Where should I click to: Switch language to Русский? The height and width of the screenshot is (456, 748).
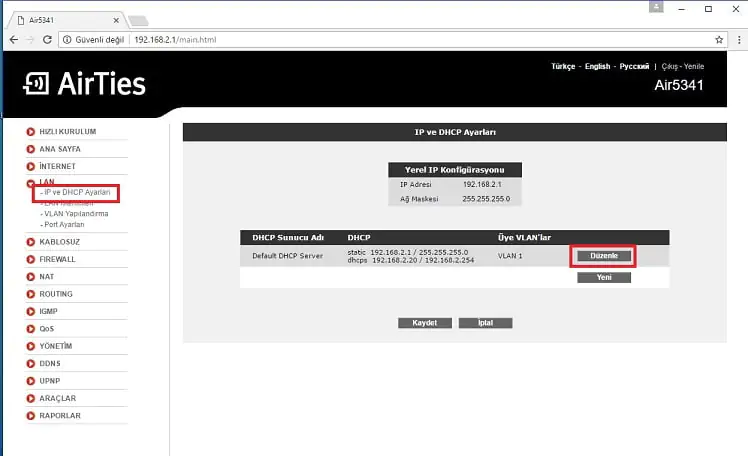(x=634, y=66)
